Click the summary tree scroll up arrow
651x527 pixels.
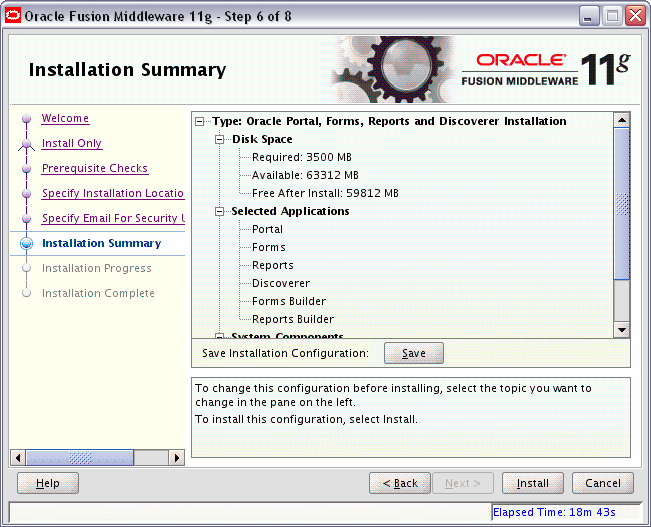[x=622, y=120]
